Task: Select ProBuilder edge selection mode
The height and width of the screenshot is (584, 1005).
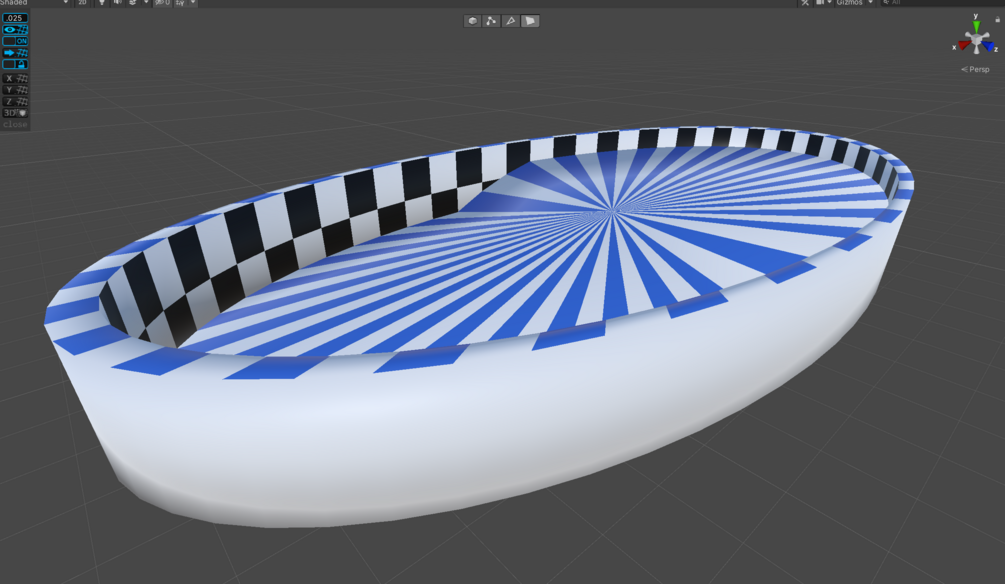Action: (511, 21)
